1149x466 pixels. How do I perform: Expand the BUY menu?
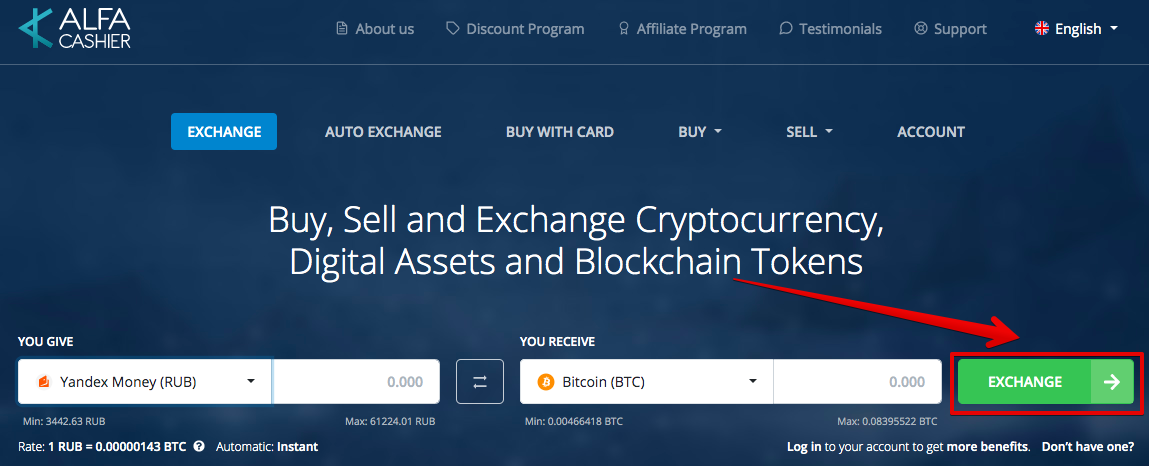(700, 132)
